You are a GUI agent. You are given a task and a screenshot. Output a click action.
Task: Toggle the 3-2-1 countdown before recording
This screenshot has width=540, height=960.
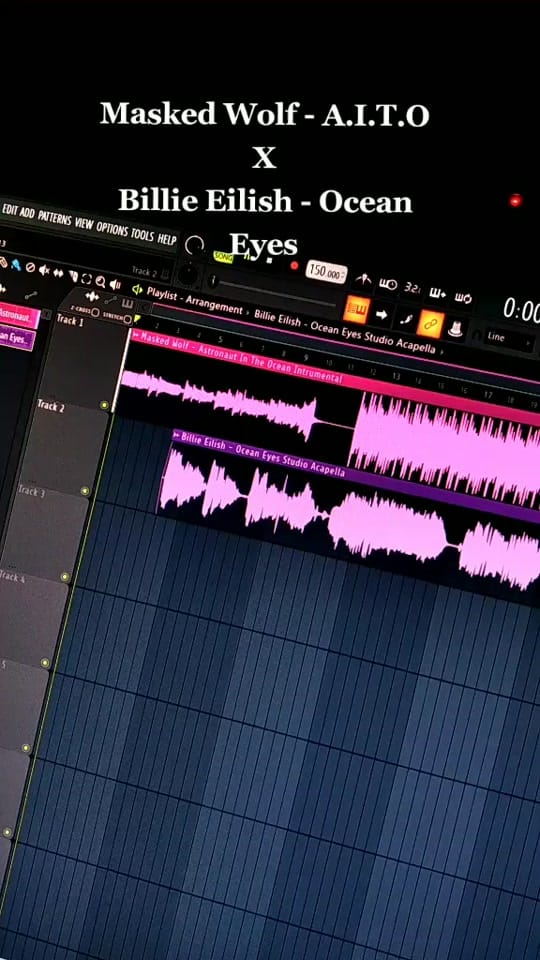point(412,288)
